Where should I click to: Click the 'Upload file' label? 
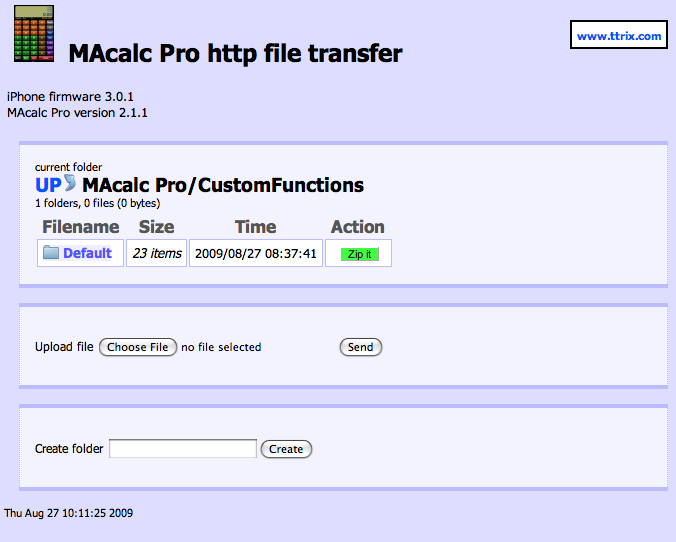pyautogui.click(x=64, y=347)
